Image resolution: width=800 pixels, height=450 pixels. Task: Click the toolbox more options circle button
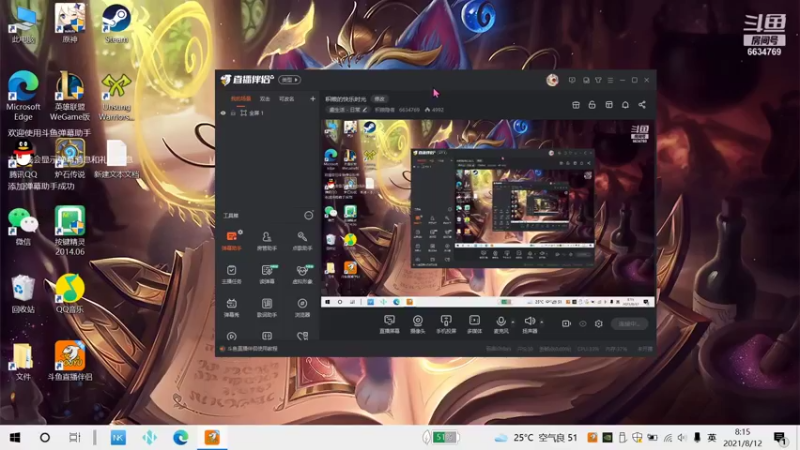(308, 215)
